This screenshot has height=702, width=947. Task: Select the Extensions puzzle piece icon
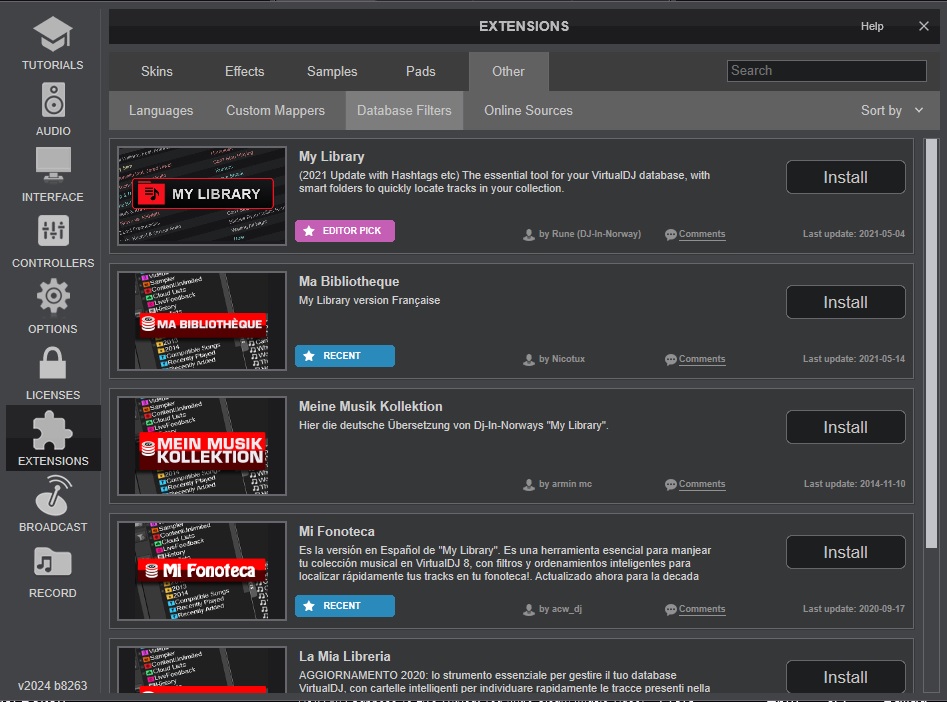pos(53,430)
